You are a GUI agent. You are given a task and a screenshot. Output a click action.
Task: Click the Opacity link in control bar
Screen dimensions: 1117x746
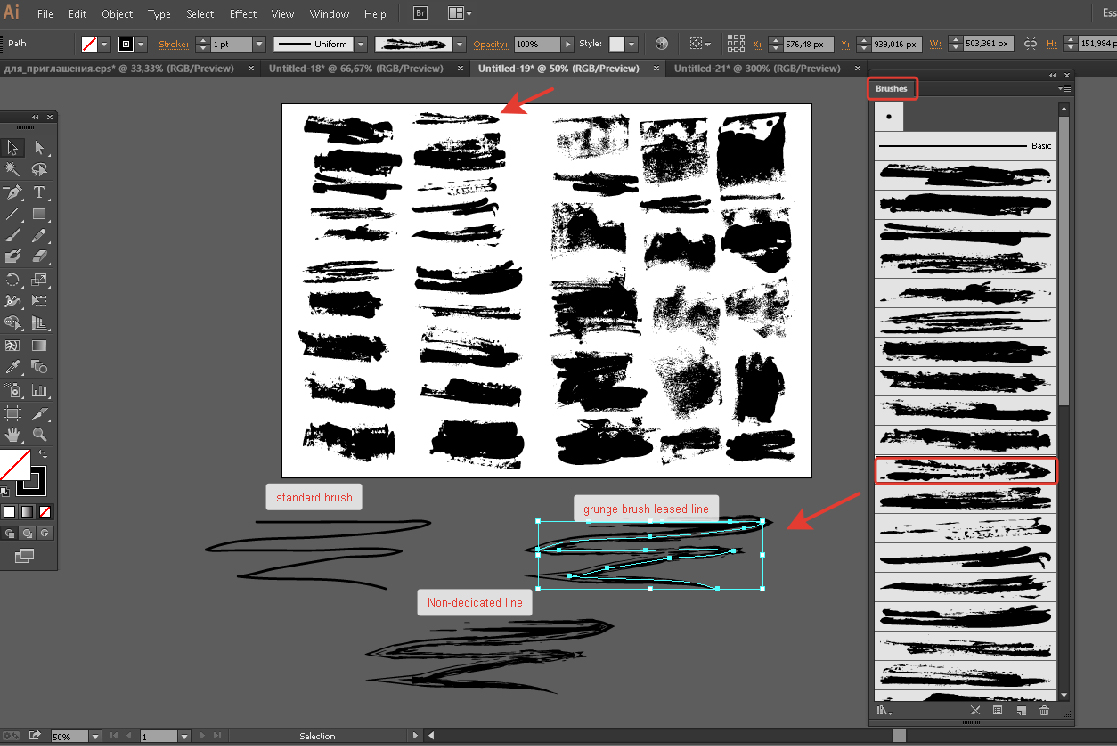[x=491, y=44]
